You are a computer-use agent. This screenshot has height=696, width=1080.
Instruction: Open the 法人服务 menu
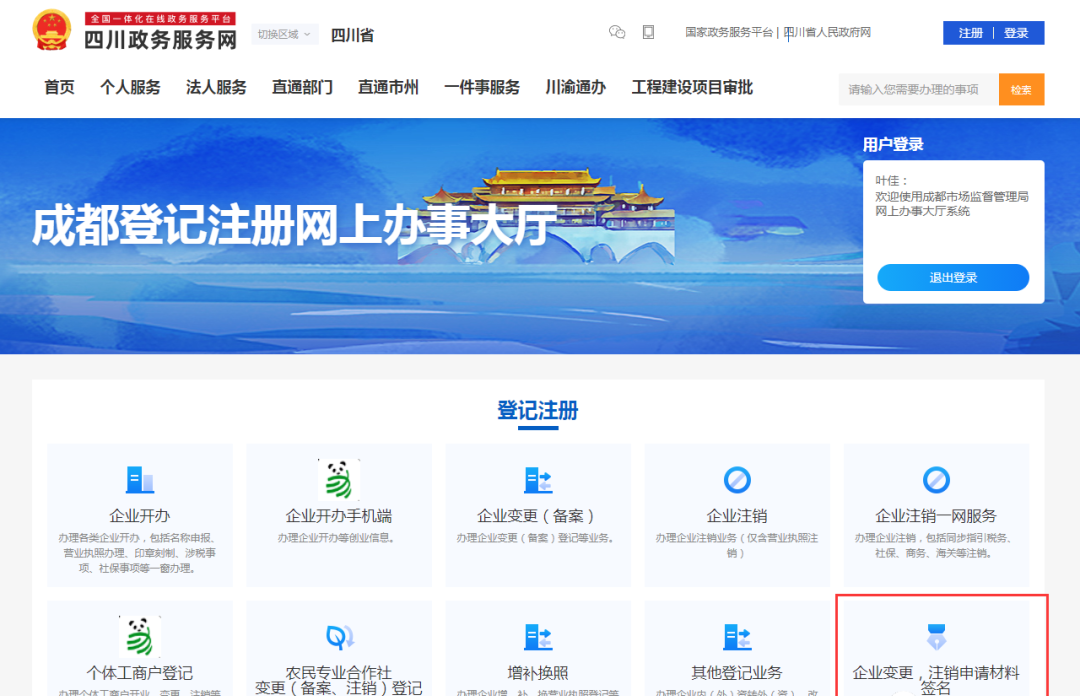[x=216, y=88]
